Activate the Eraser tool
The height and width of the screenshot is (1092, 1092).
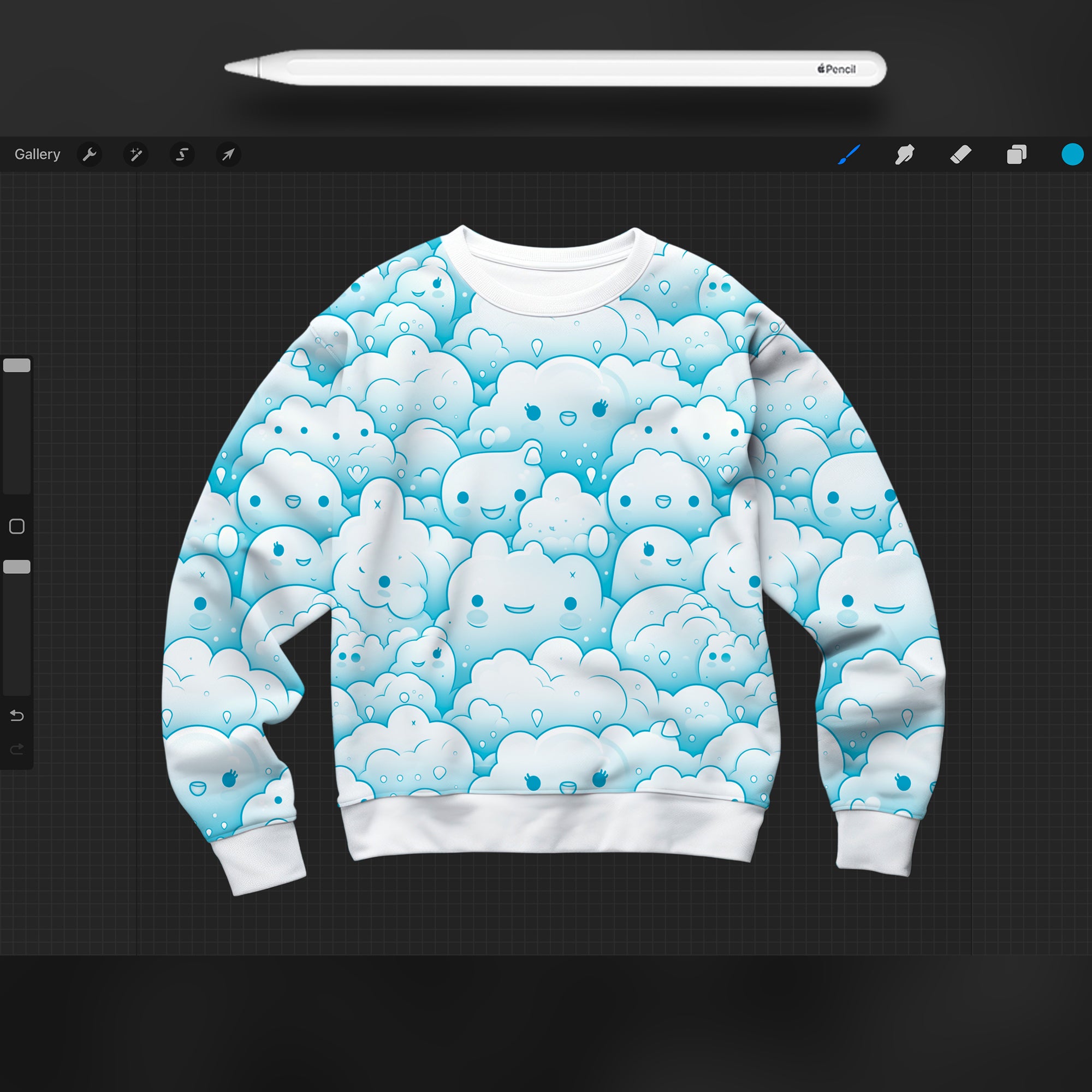[961, 155]
